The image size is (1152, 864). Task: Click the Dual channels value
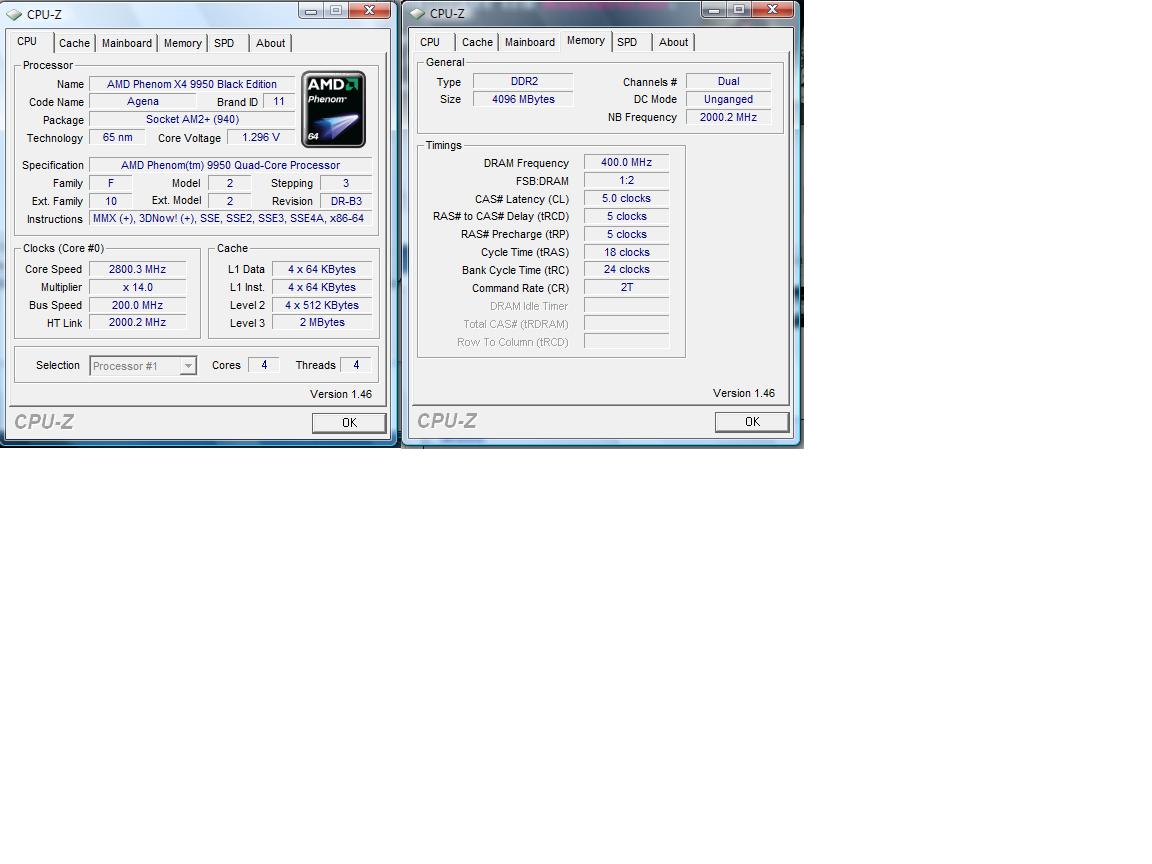click(x=728, y=82)
